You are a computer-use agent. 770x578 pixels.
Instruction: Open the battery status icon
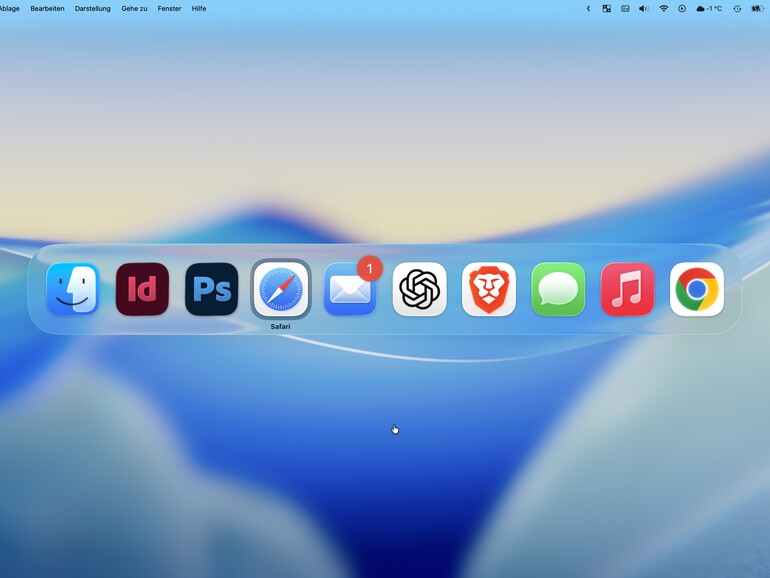758,8
